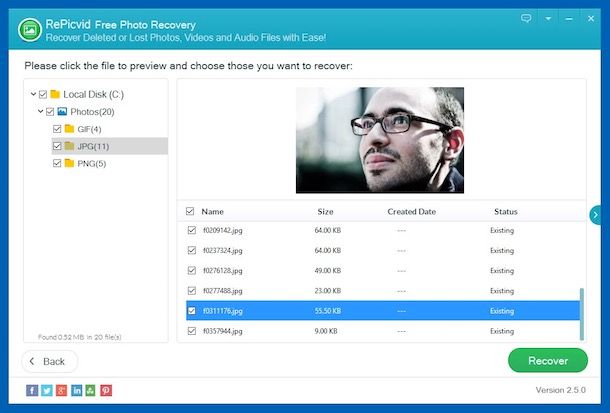
Task: Select highlighted file f0311176.jpg
Action: click(x=223, y=311)
